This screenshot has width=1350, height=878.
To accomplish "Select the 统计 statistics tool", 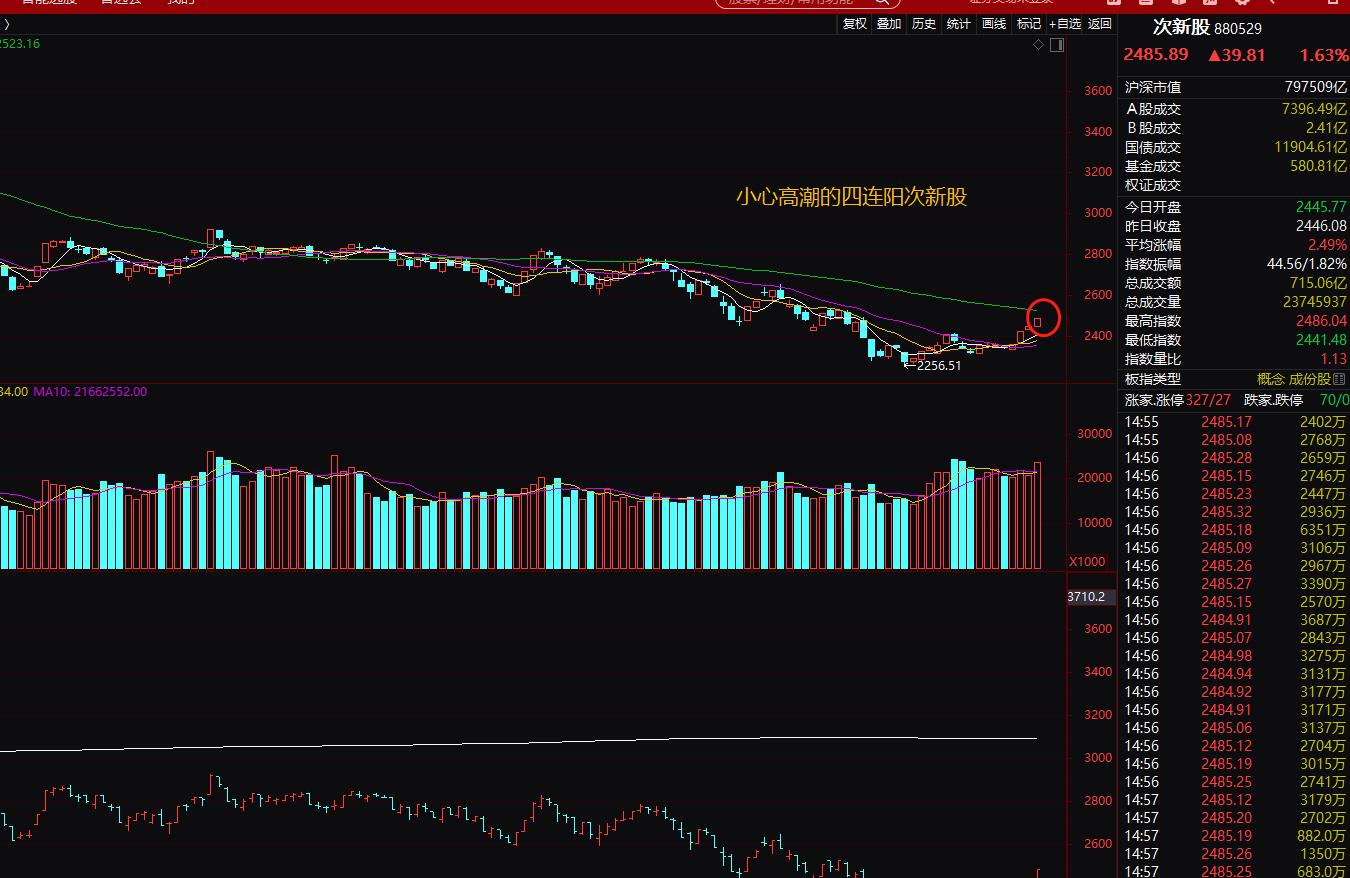I will pos(958,24).
